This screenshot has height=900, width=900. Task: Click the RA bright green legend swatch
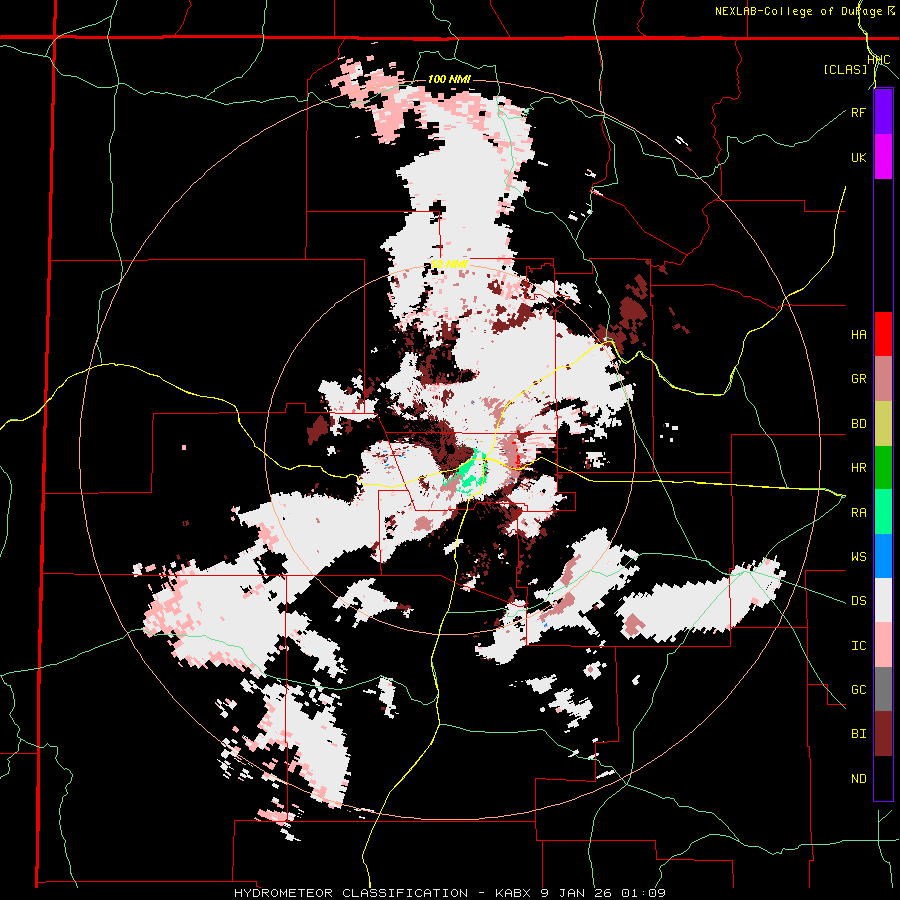[x=883, y=512]
